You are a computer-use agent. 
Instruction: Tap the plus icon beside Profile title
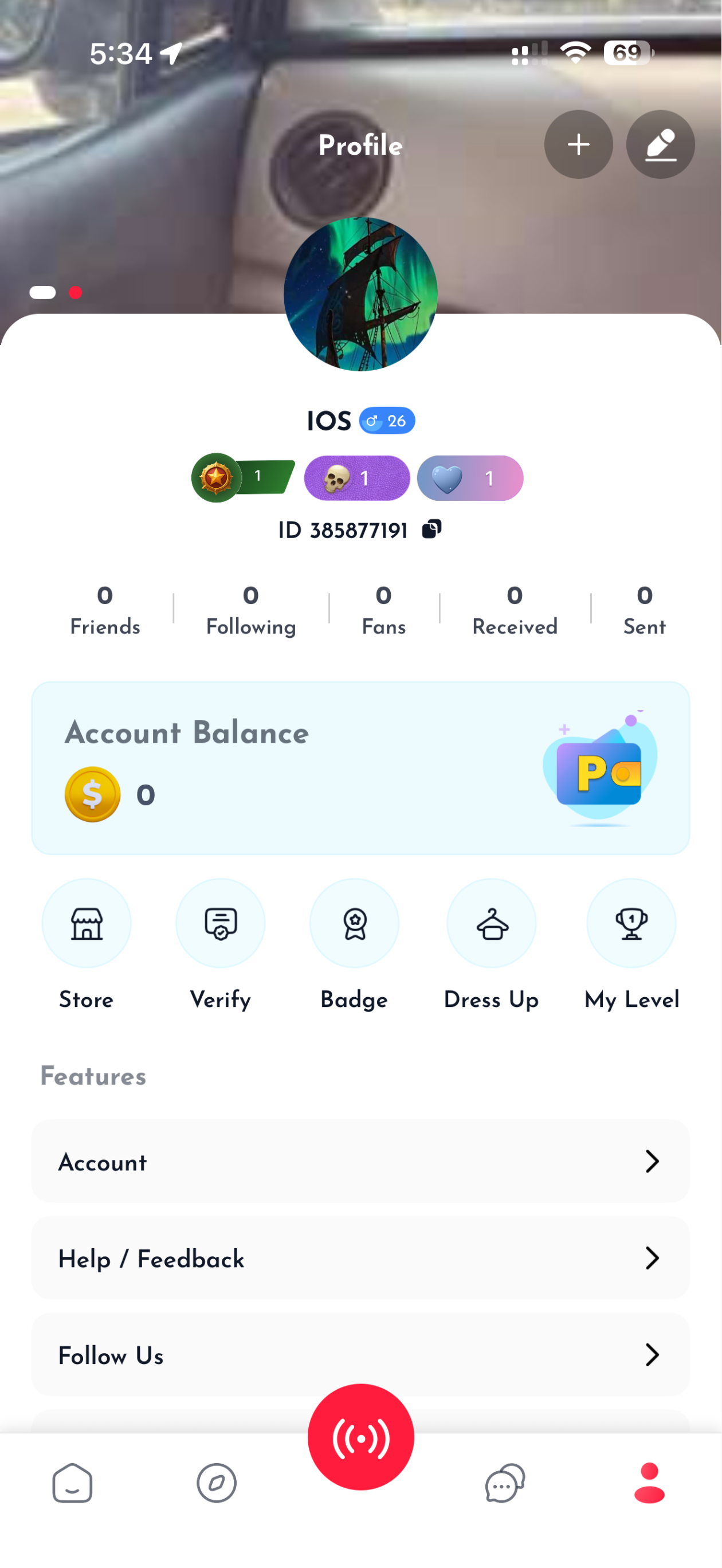click(578, 144)
